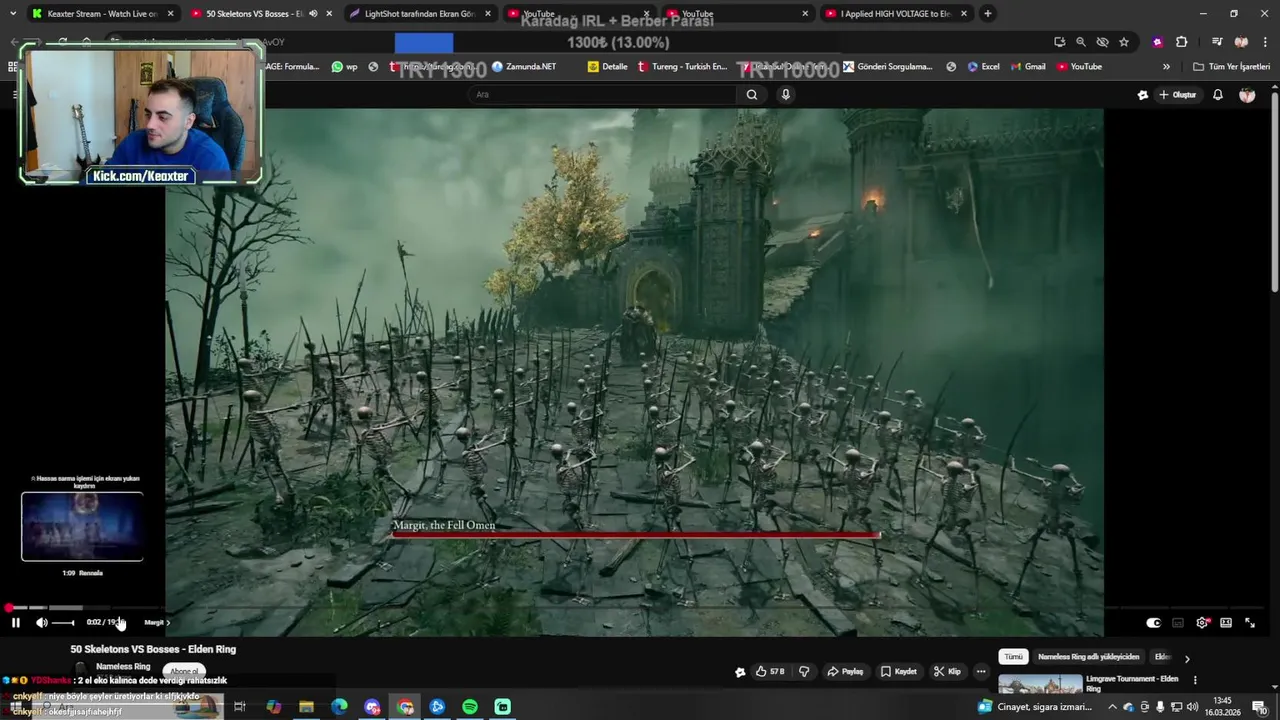Viewport: 1280px width, 720px height.
Task: Switch to I Applied HIGH VOLTAGE tab
Action: 895,14
